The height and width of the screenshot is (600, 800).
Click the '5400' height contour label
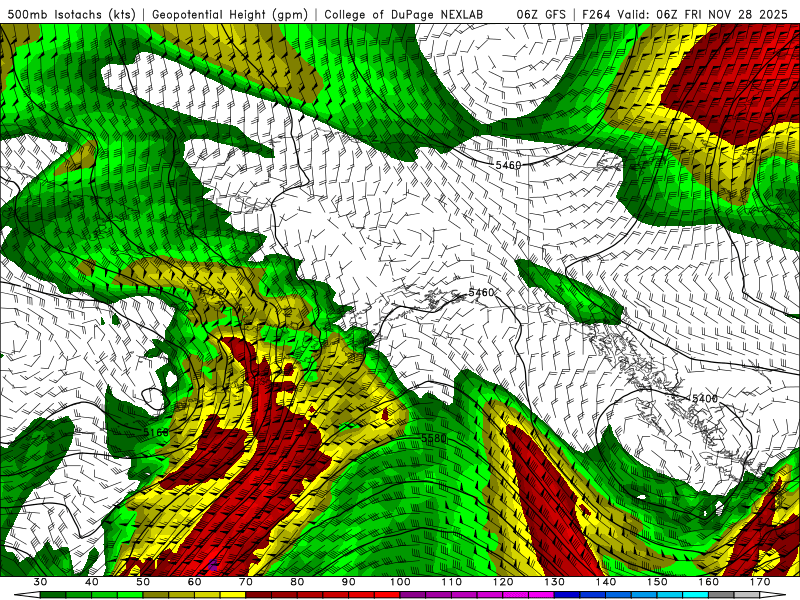705,398
